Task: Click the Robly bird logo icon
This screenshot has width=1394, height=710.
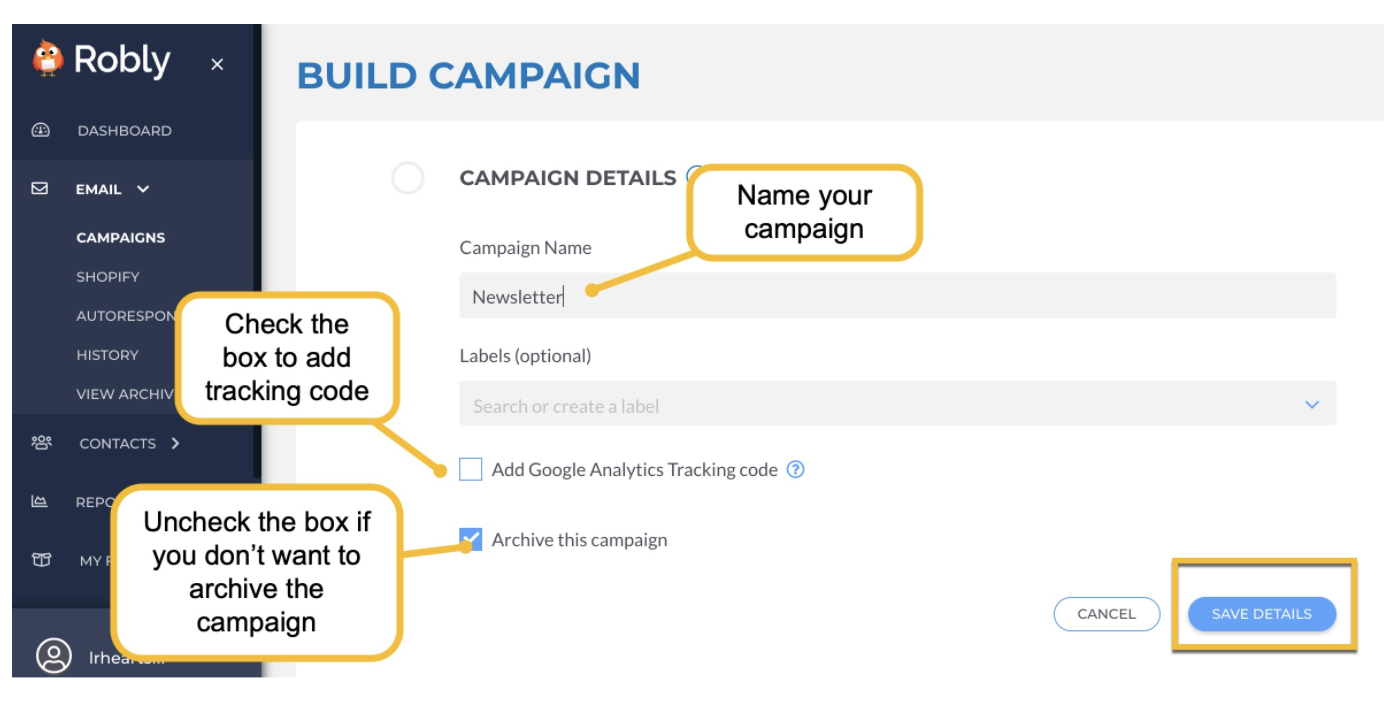Action: tap(47, 58)
